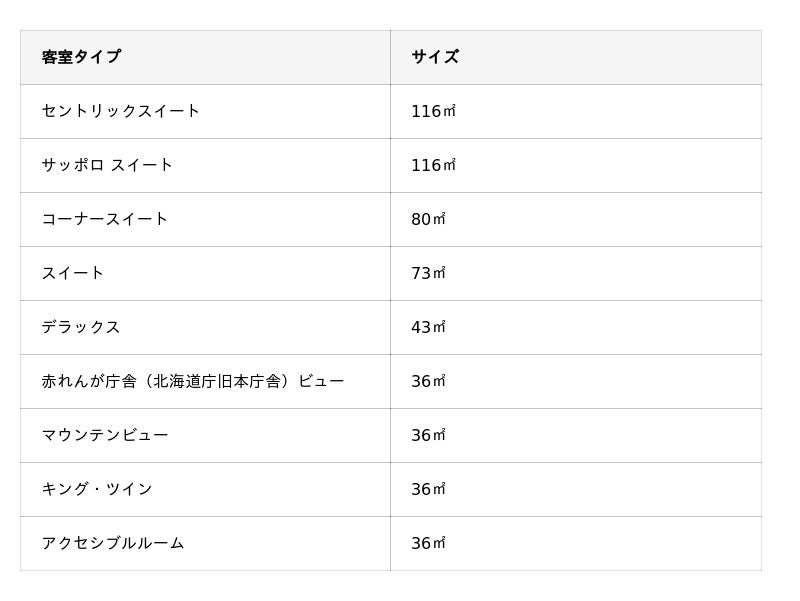Viewport: 800px width, 601px height.
Task: Click the コーナースイート cell
Action: coord(105,219)
